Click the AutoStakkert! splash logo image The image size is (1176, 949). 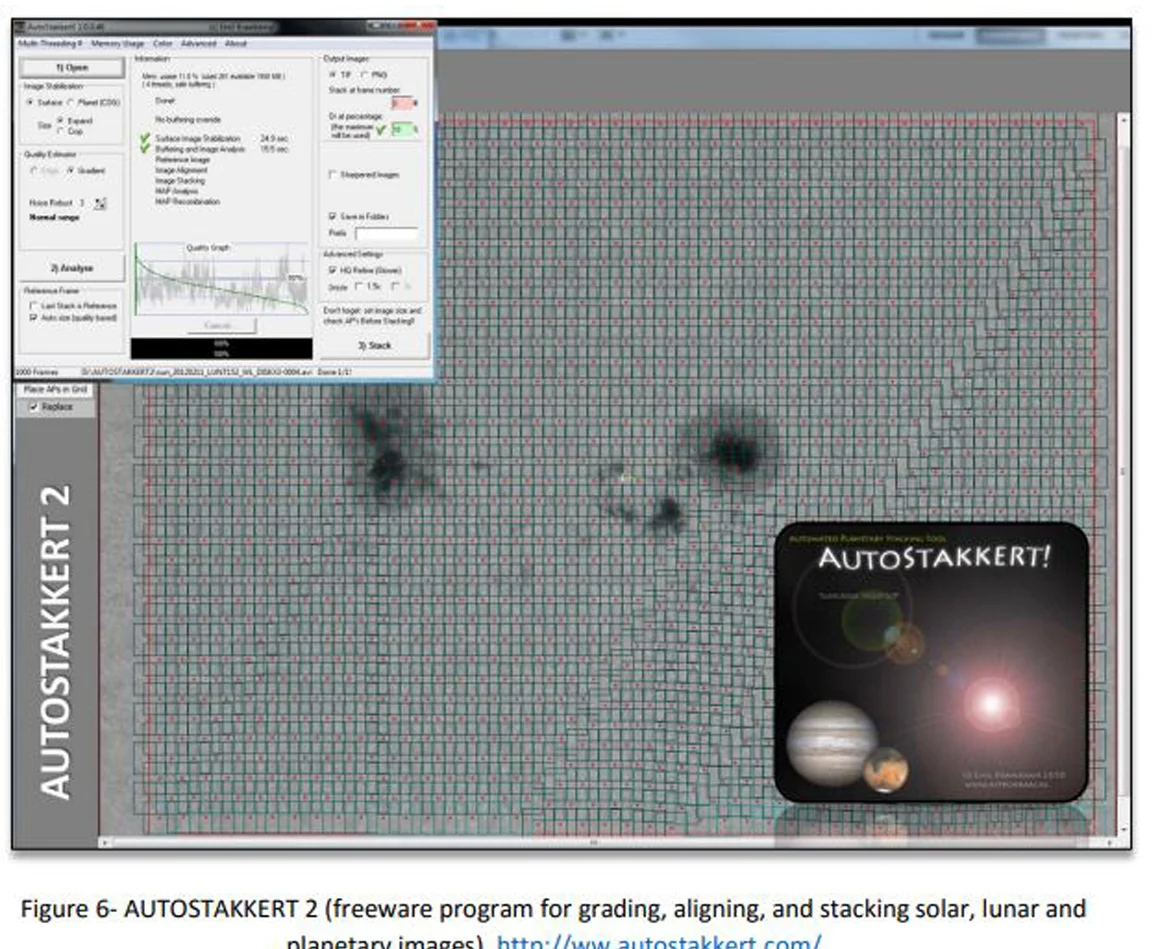pos(931,662)
